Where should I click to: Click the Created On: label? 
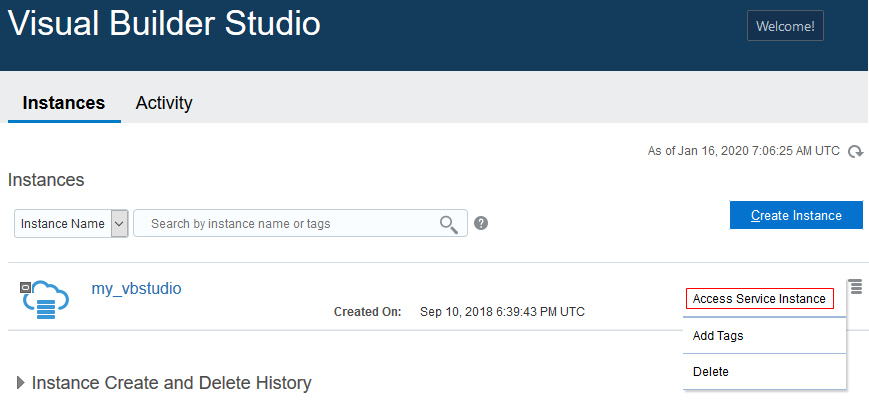tap(367, 312)
